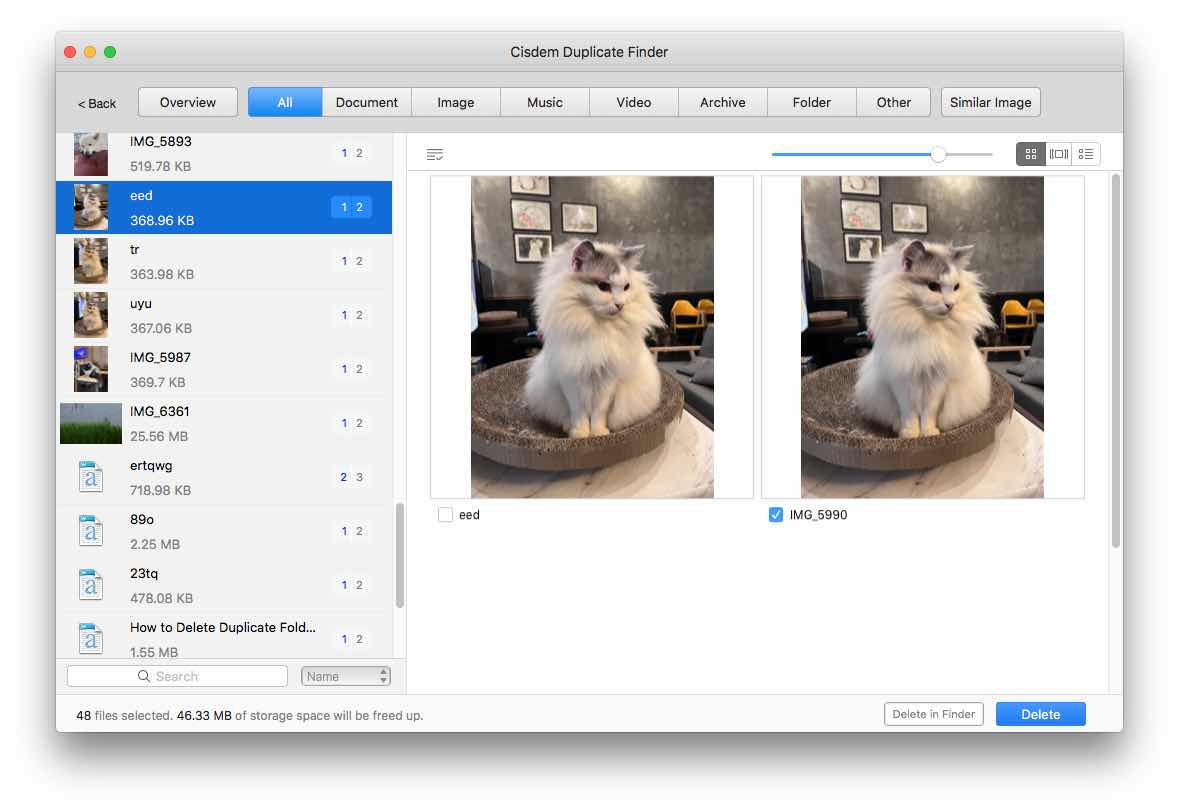
Task: Click the Delete in Finder button
Action: (x=934, y=714)
